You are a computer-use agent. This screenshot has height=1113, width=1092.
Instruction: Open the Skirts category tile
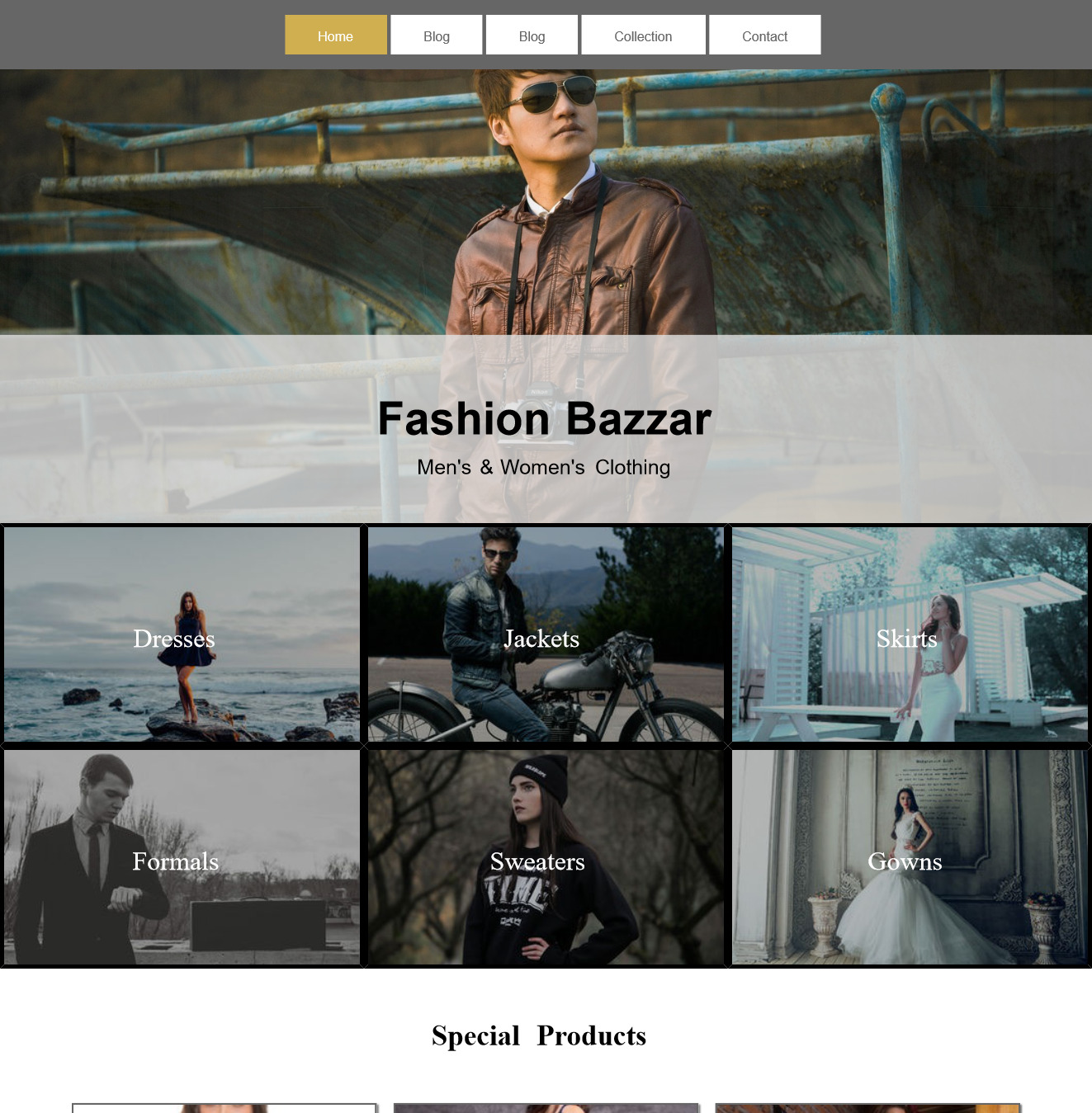tap(910, 634)
